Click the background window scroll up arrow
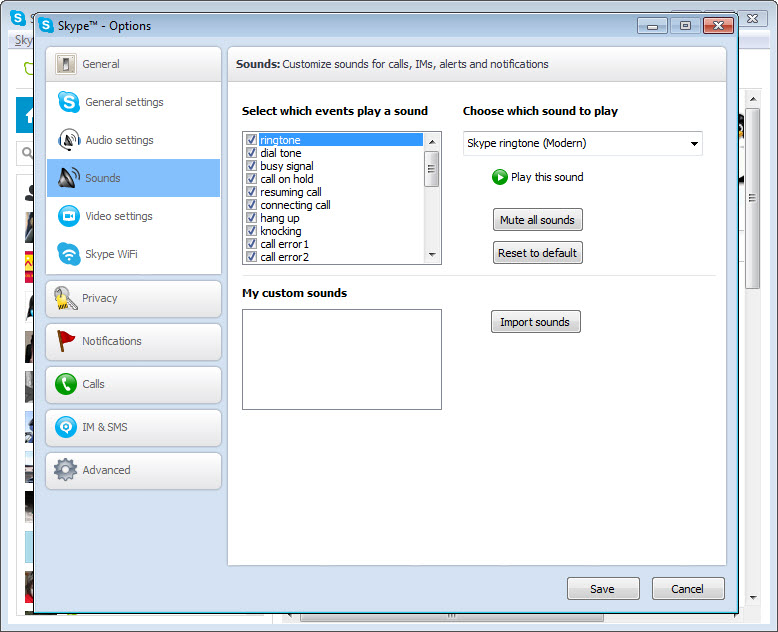 click(753, 99)
